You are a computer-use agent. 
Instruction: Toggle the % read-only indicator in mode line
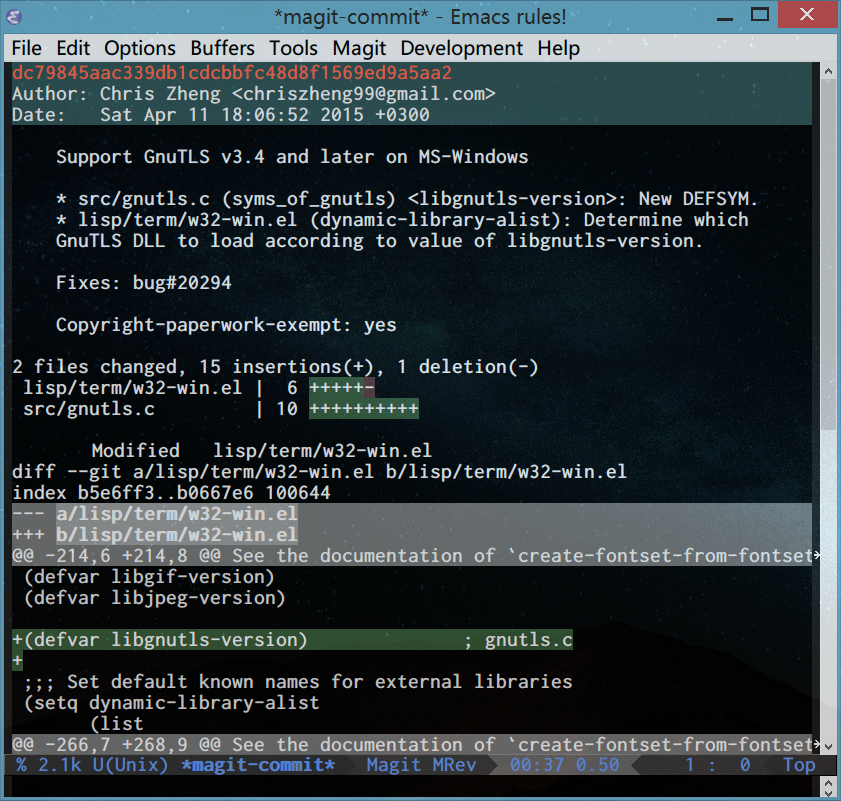tap(22, 765)
